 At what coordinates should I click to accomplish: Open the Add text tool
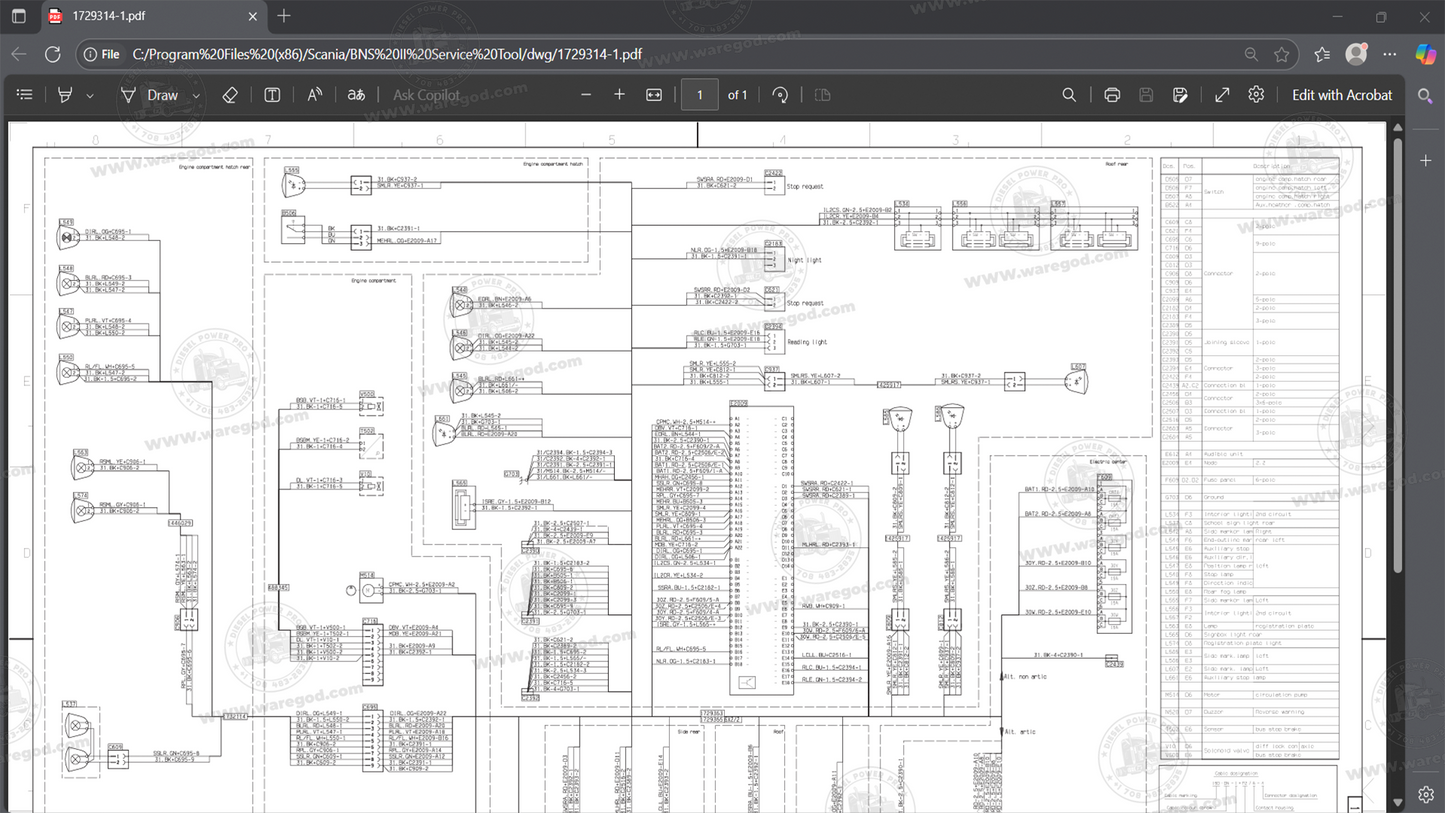point(271,94)
